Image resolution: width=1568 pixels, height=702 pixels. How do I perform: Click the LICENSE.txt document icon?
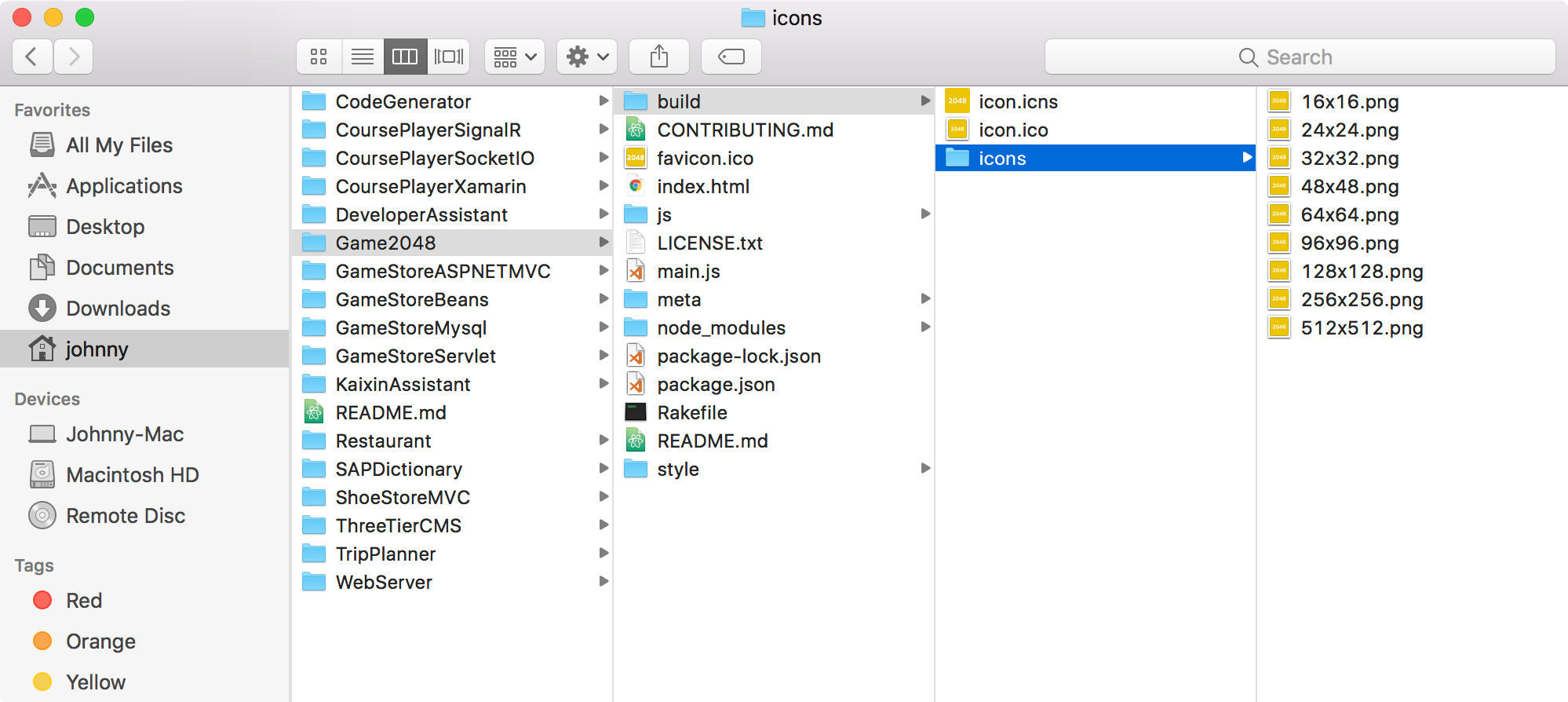(x=636, y=243)
